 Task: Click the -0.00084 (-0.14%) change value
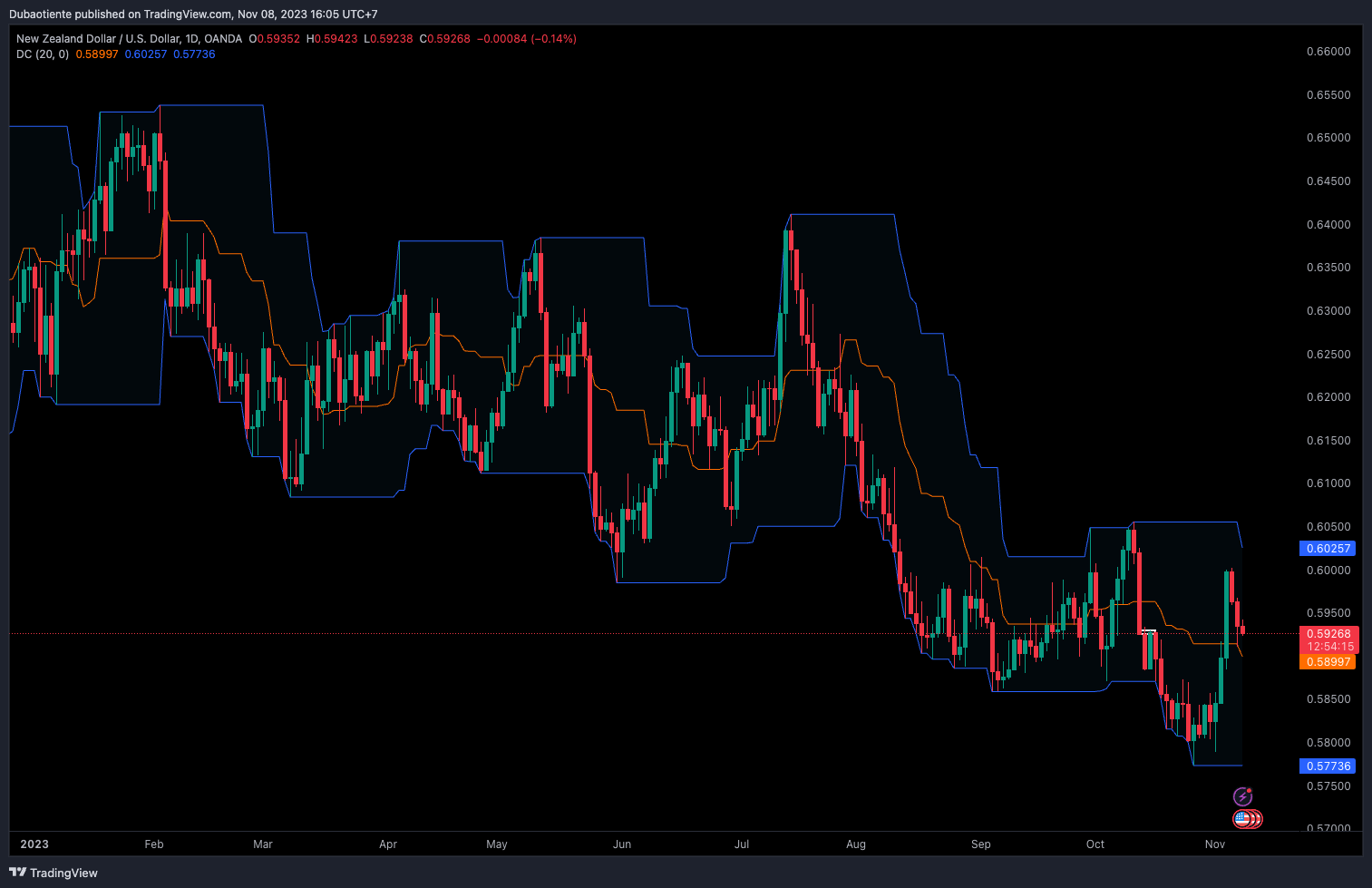point(527,39)
